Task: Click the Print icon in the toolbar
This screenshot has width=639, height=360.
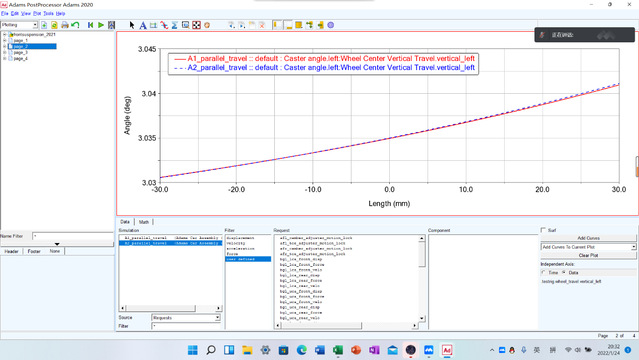Action: pyautogui.click(x=65, y=25)
